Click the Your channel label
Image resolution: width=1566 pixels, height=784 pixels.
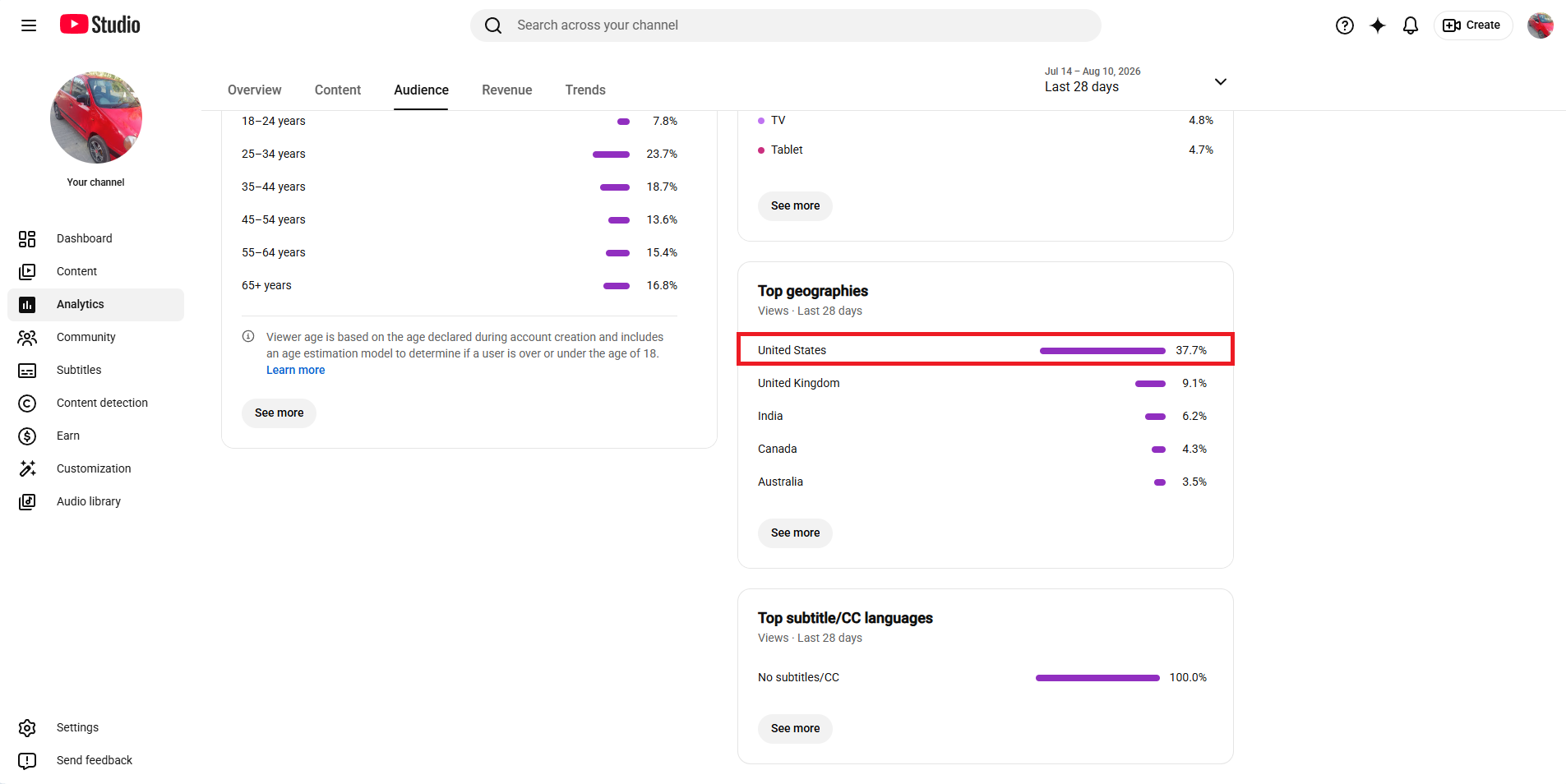point(95,182)
